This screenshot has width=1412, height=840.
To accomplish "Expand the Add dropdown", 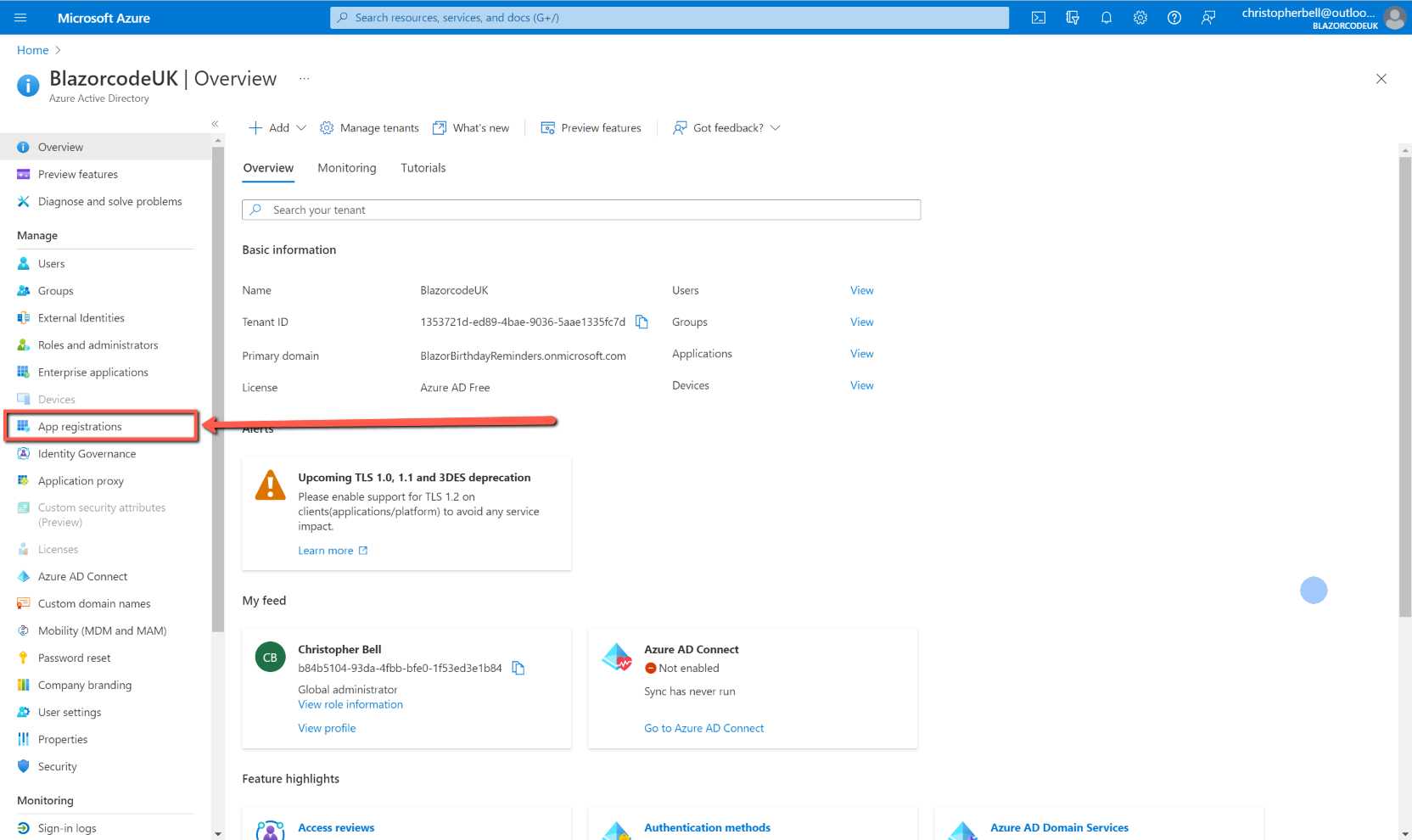I will pos(301,127).
